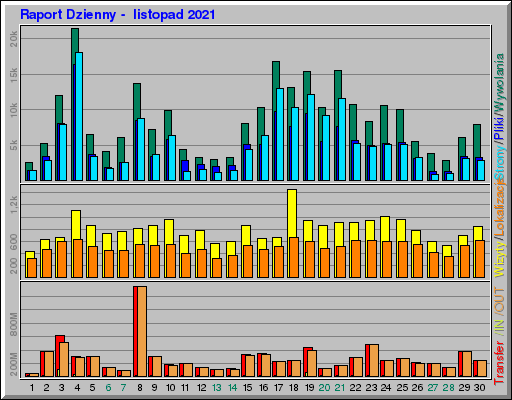Select green weekend day label 20

(x=324, y=388)
